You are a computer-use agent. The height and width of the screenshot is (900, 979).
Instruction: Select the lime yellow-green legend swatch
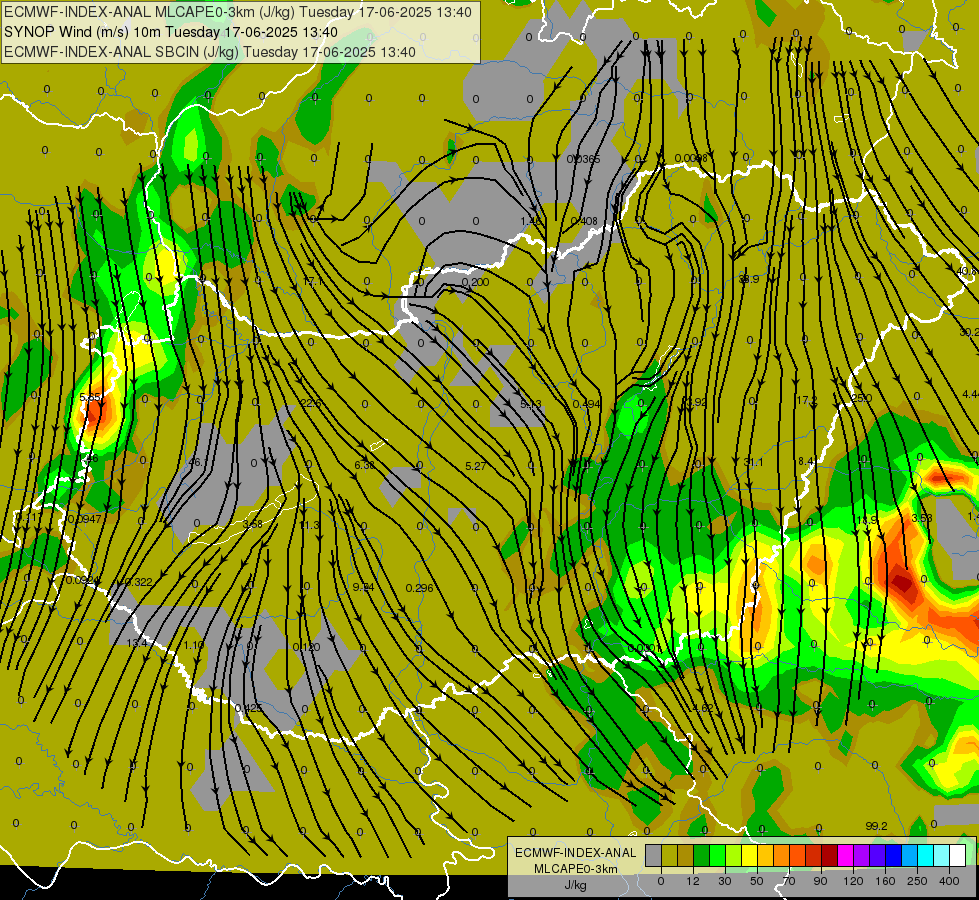[x=734, y=855]
